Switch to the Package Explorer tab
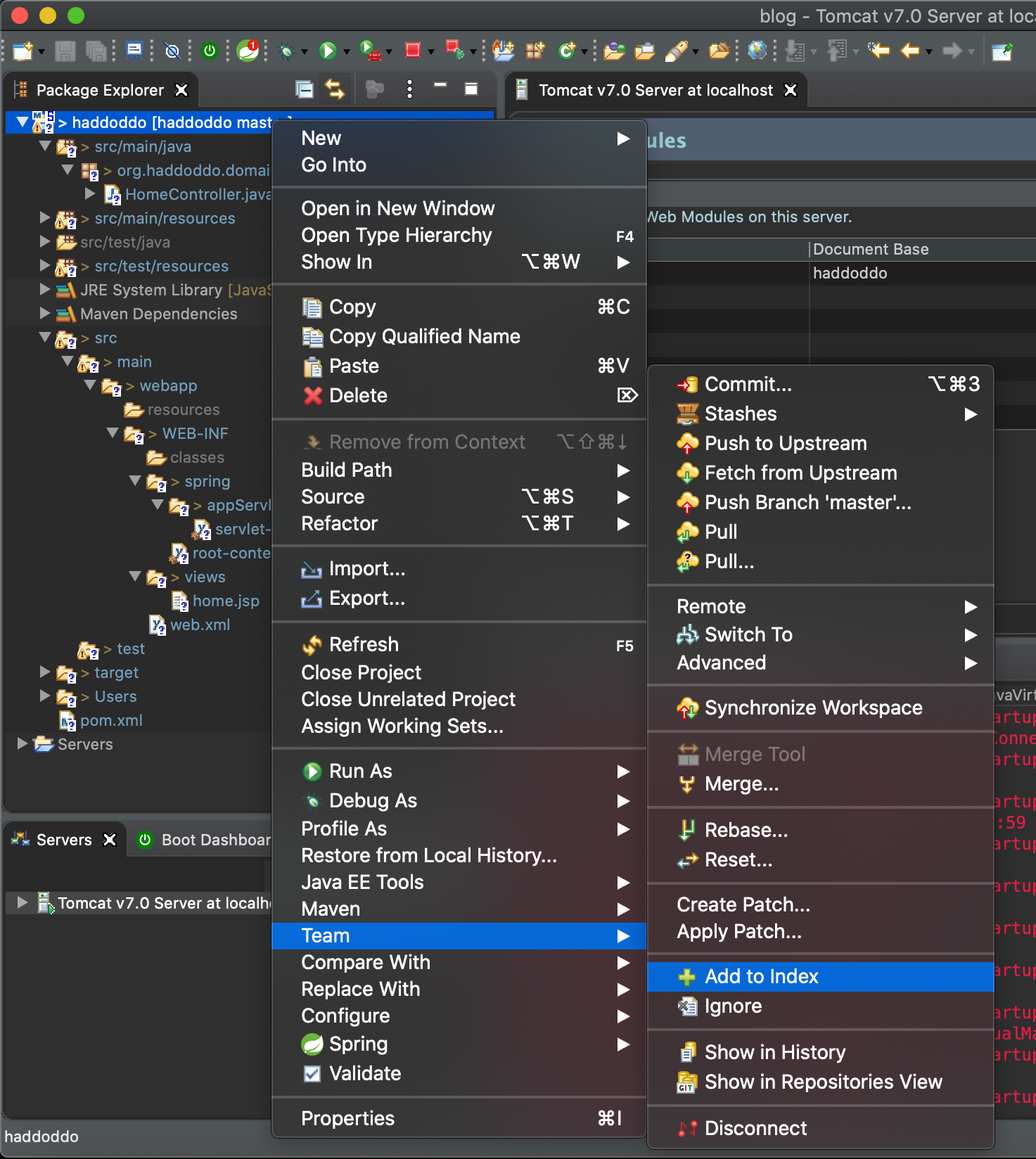 (100, 90)
